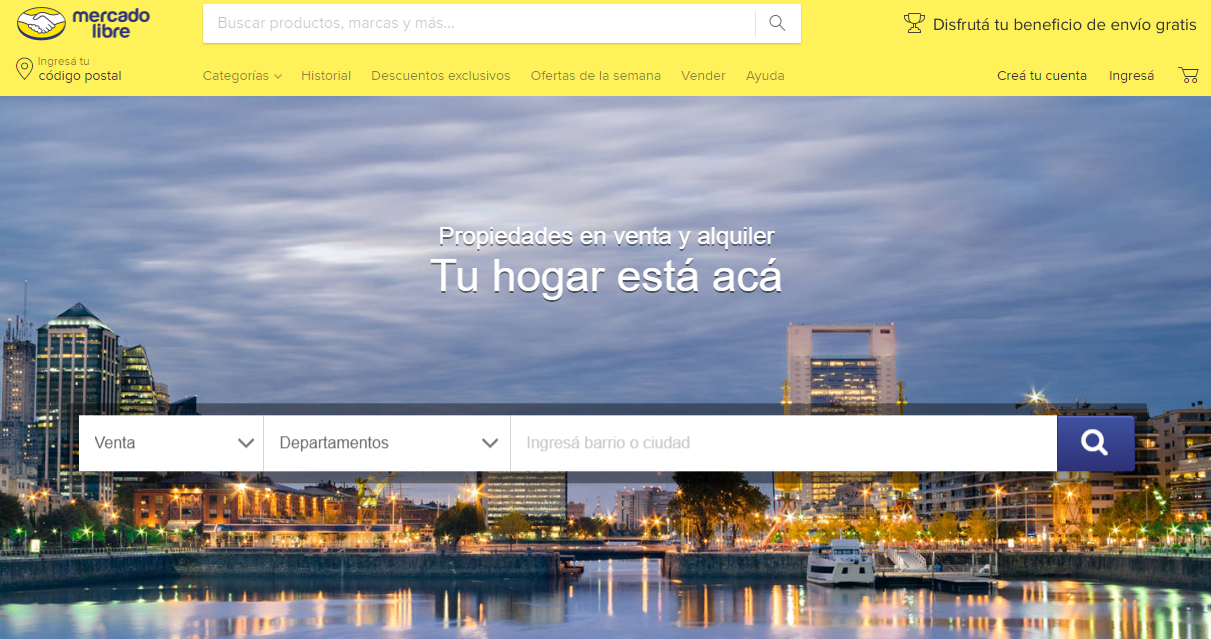The height and width of the screenshot is (639, 1211).
Task: Open the Ayuda page
Action: (765, 75)
